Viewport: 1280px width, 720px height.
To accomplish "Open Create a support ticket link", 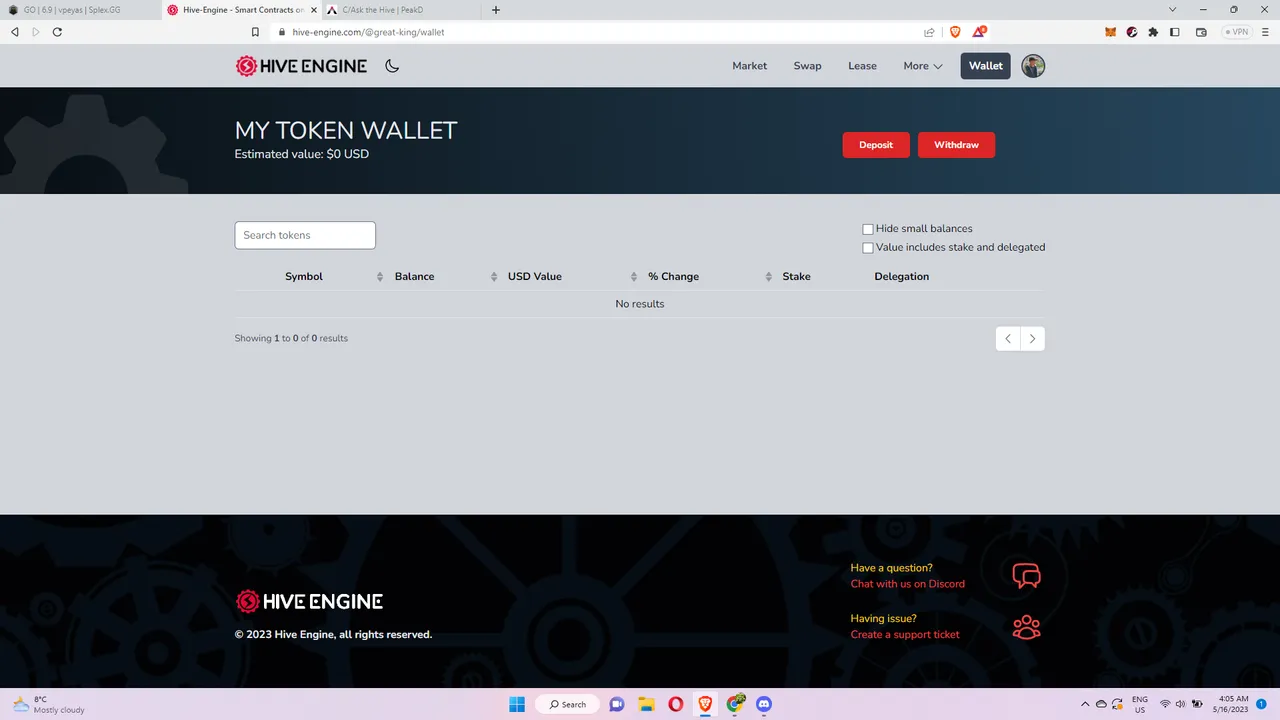I will click(905, 634).
